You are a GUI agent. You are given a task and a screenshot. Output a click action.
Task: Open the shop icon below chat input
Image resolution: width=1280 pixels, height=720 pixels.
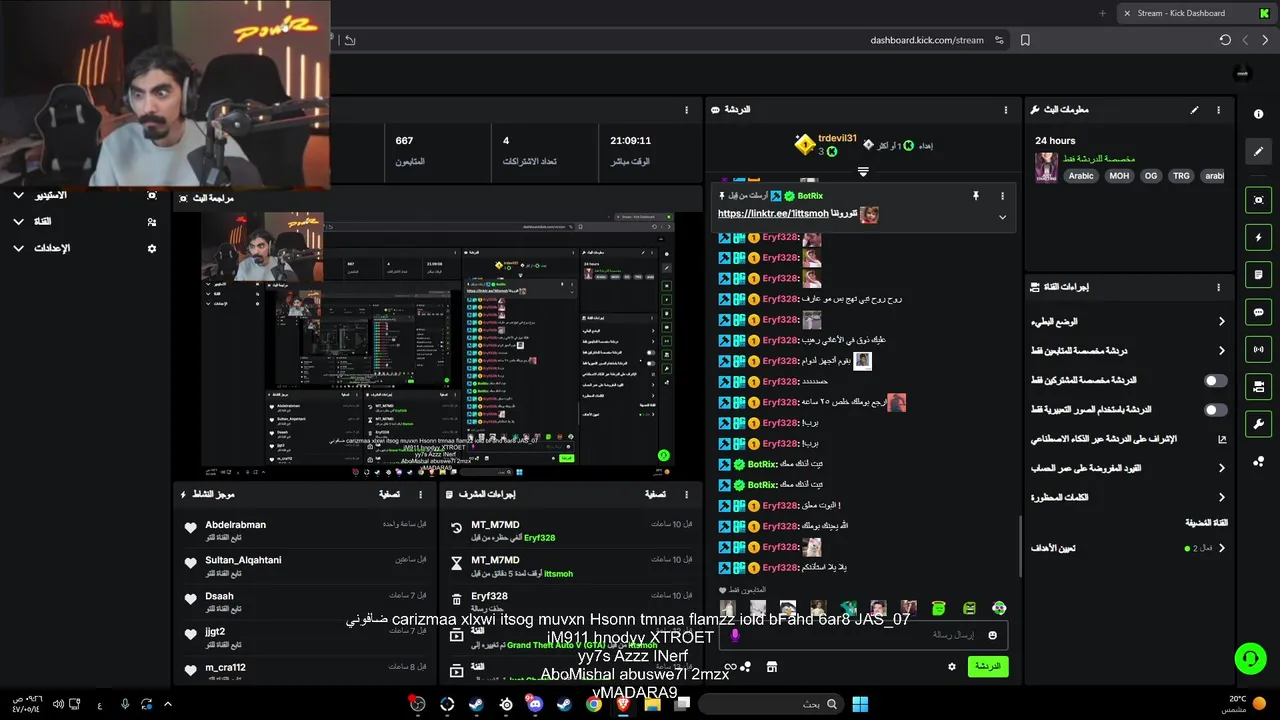772,666
